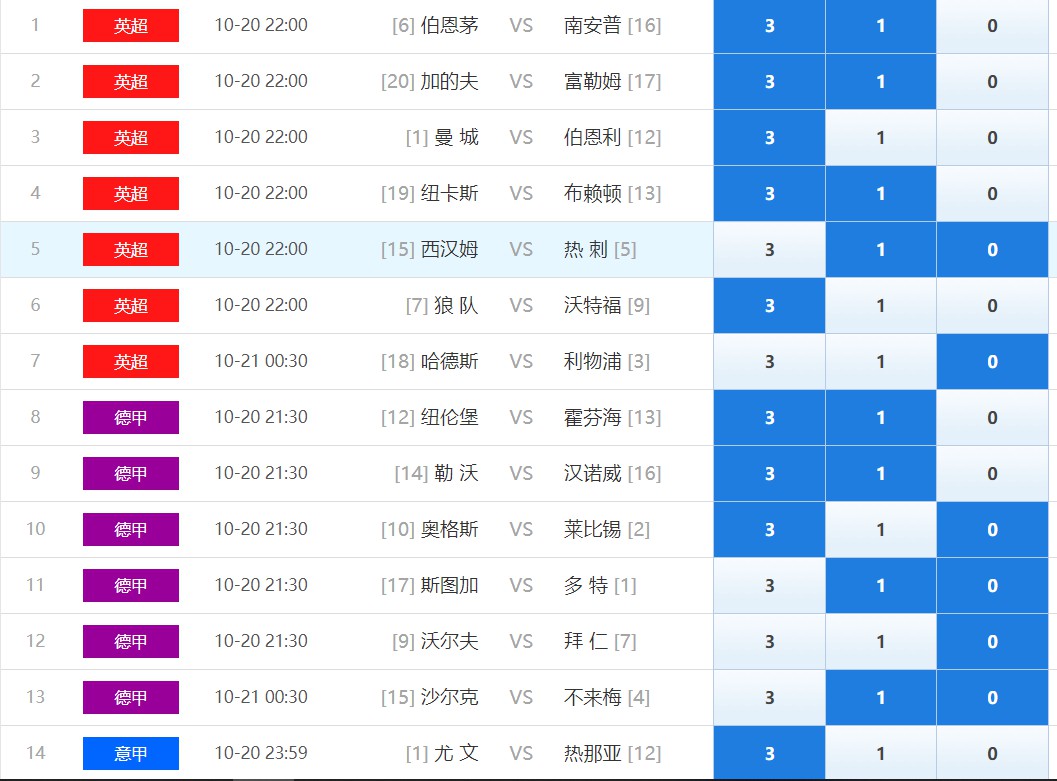This screenshot has width=1057, height=781.
Task: Toggle home win 3 for 曼城 vs 伯恩利
Action: (769, 137)
